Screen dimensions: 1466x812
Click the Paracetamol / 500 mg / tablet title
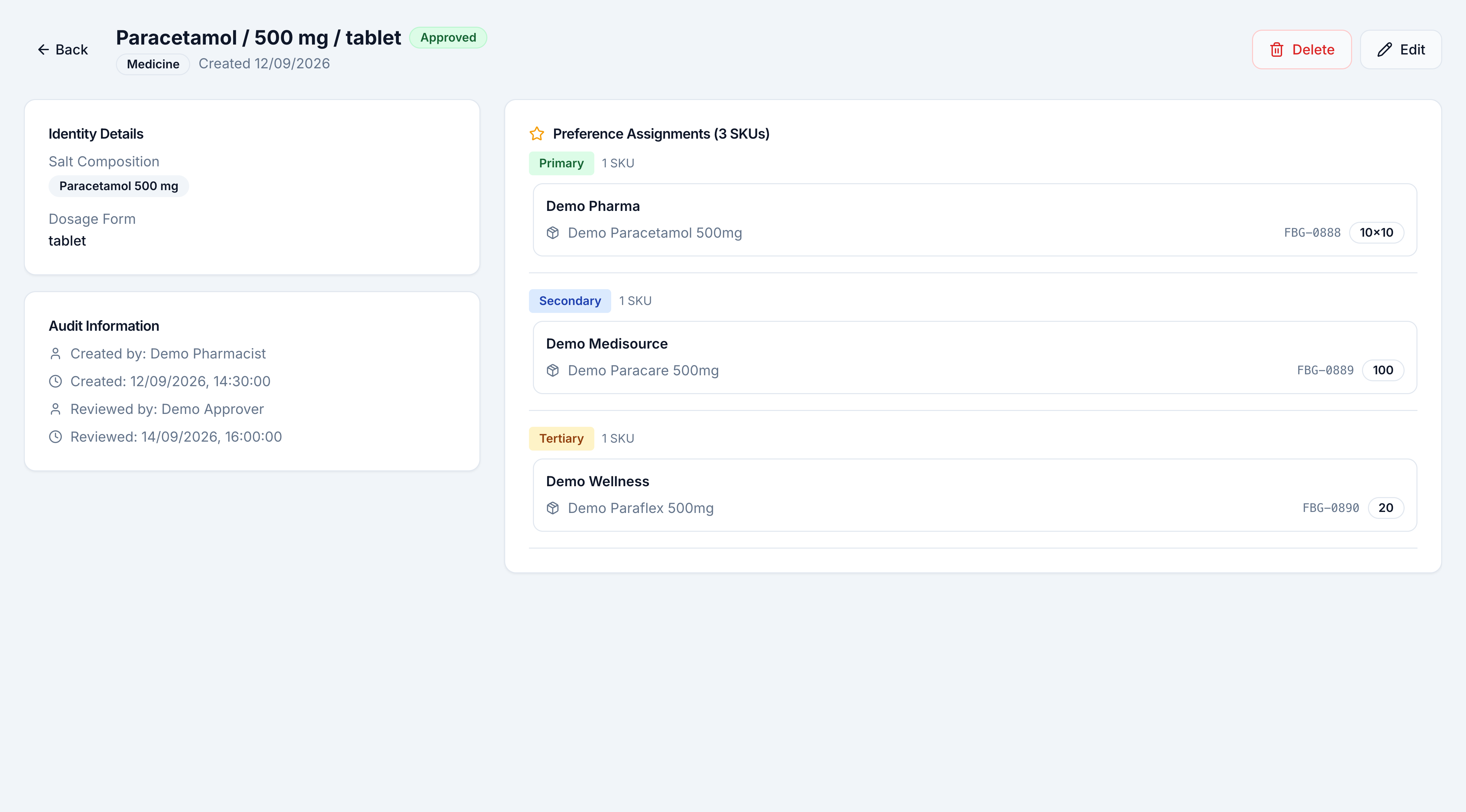click(259, 38)
